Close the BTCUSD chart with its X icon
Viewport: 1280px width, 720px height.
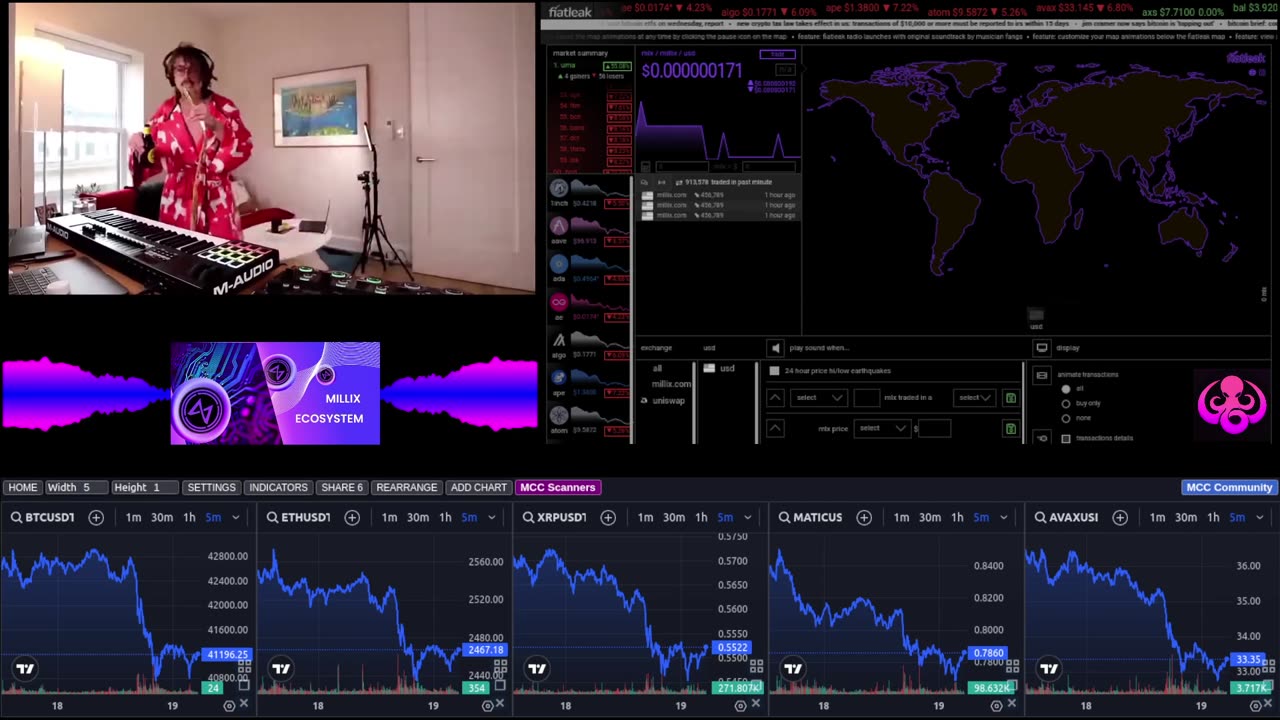[x=243, y=705]
